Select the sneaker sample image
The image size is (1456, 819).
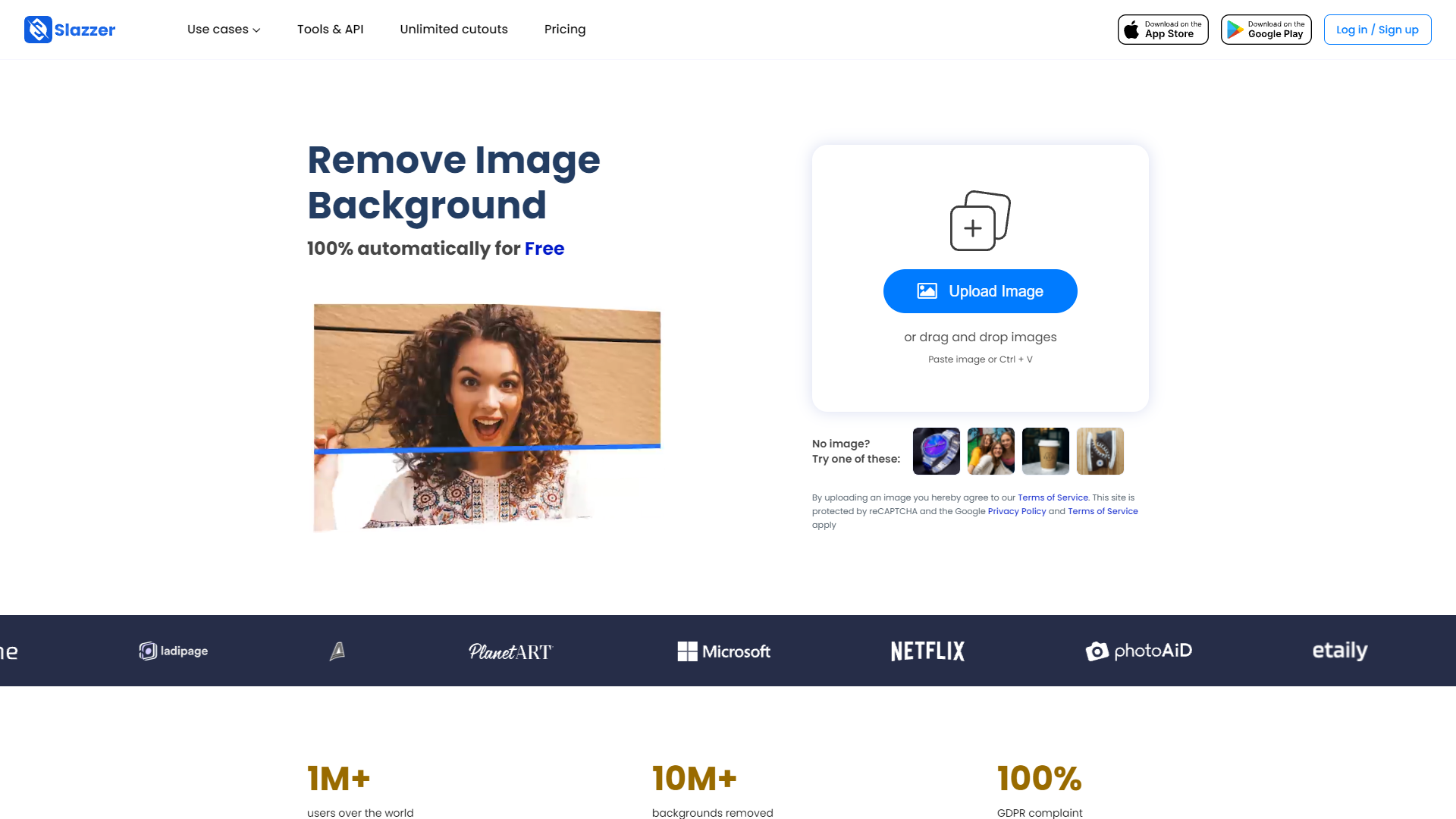[1100, 450]
